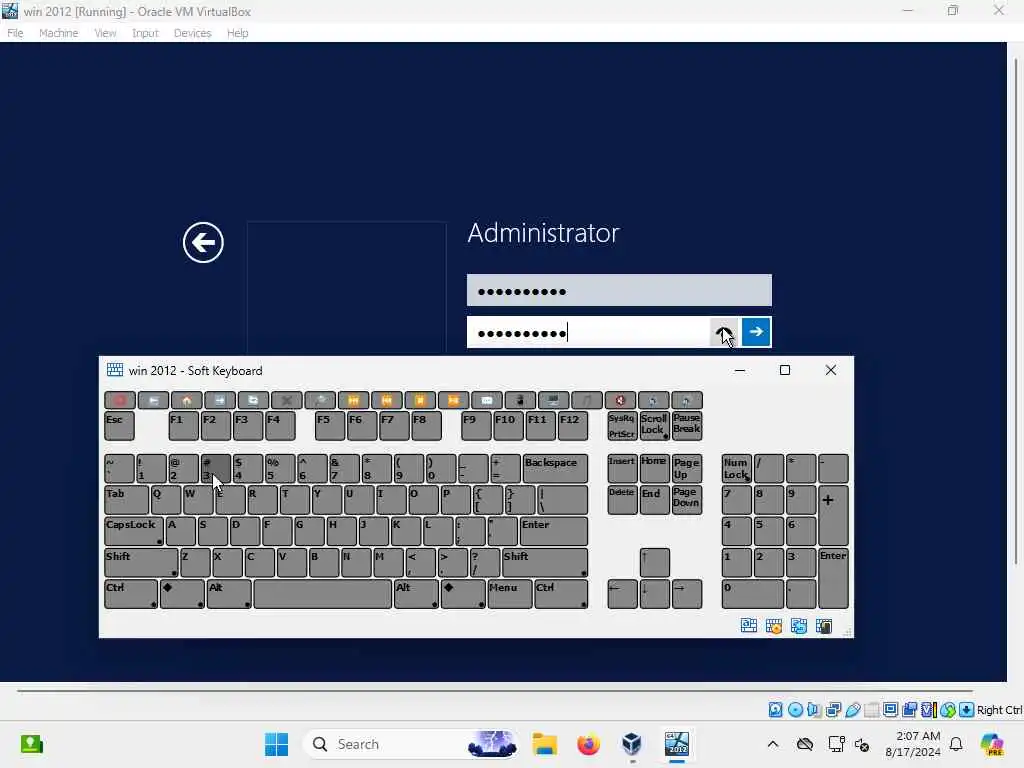Toggle password reveal eye icon
This screenshot has height=768, width=1024.
pyautogui.click(x=724, y=332)
